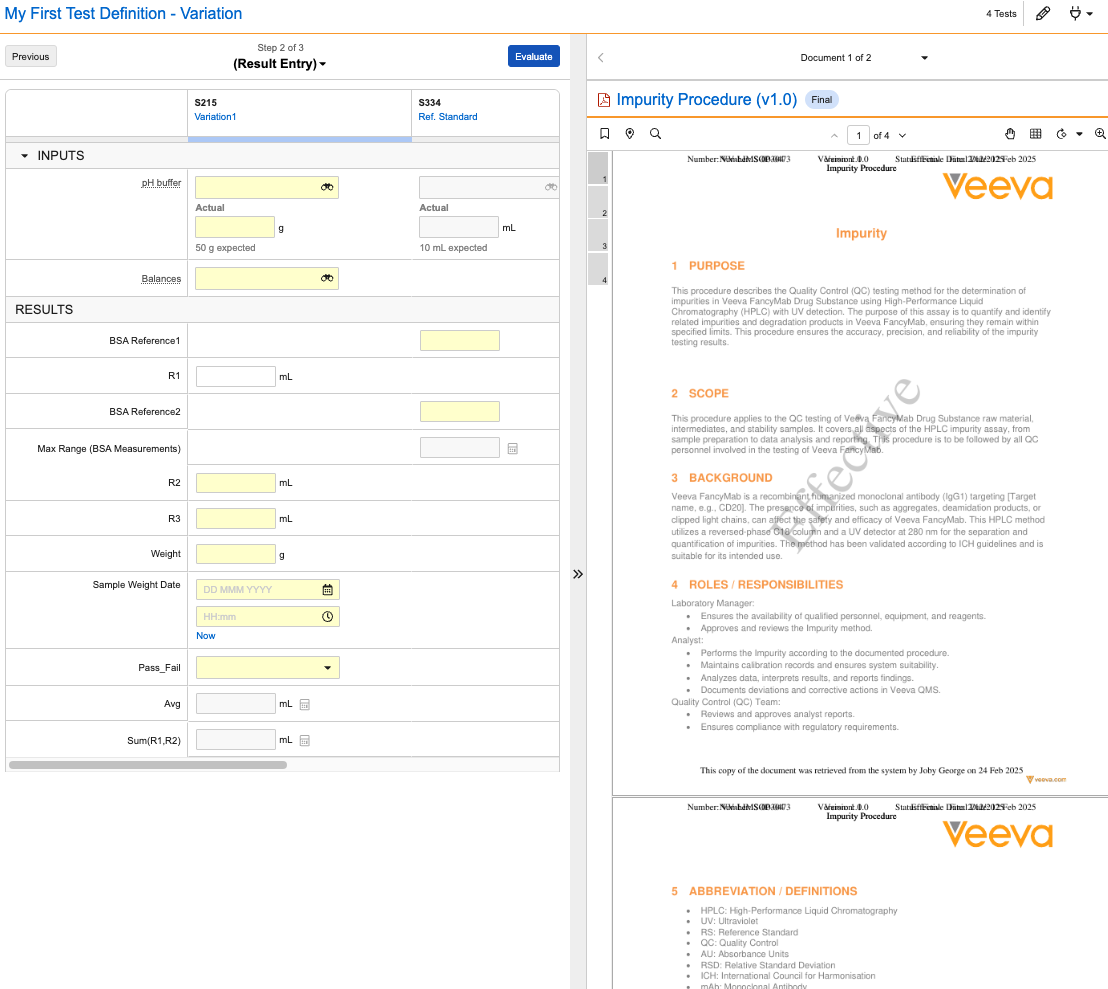This screenshot has width=1108, height=989.
Task: Click the BSA Reference2 input field
Action: click(x=460, y=411)
